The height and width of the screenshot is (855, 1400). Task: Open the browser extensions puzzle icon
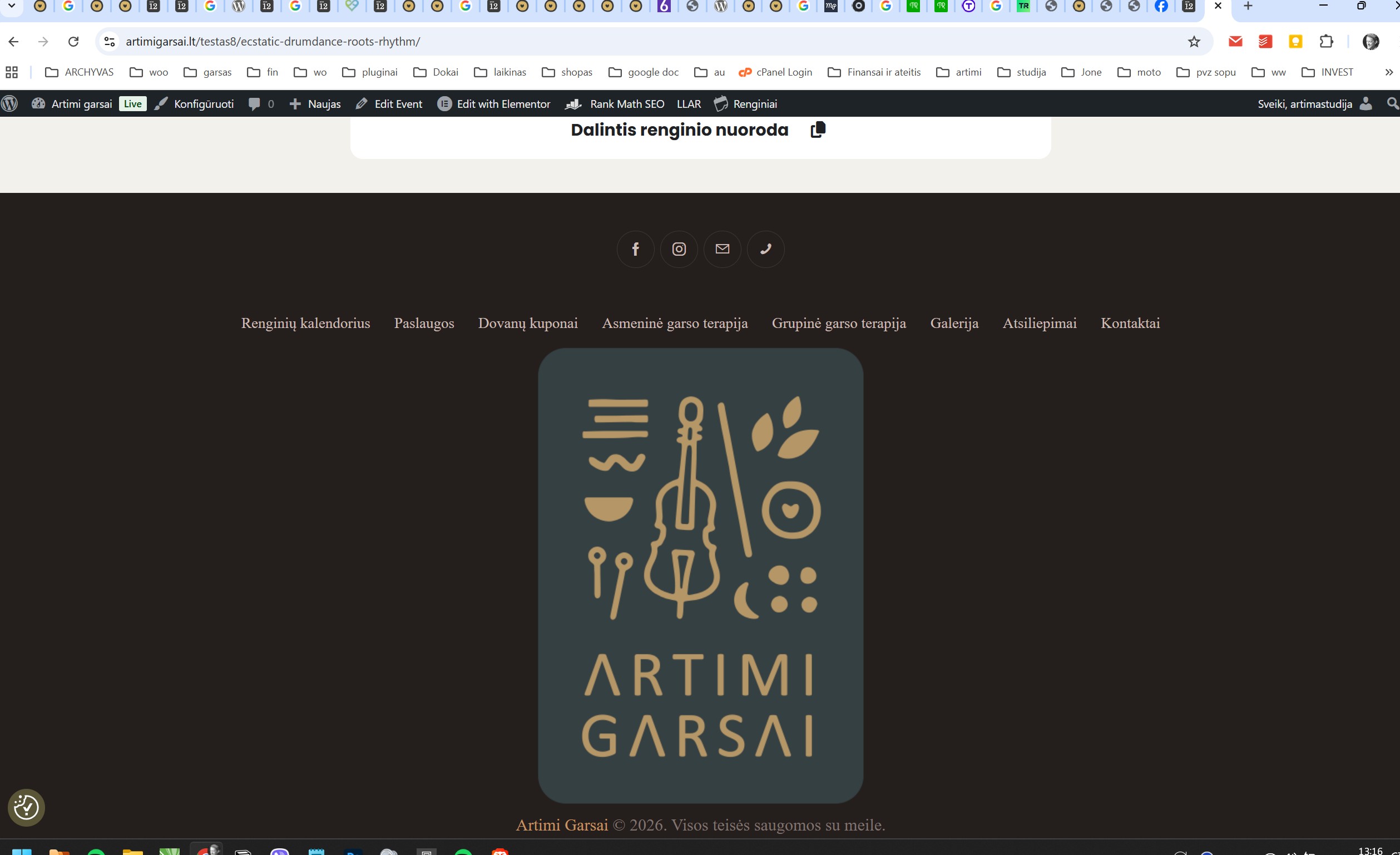pos(1326,42)
